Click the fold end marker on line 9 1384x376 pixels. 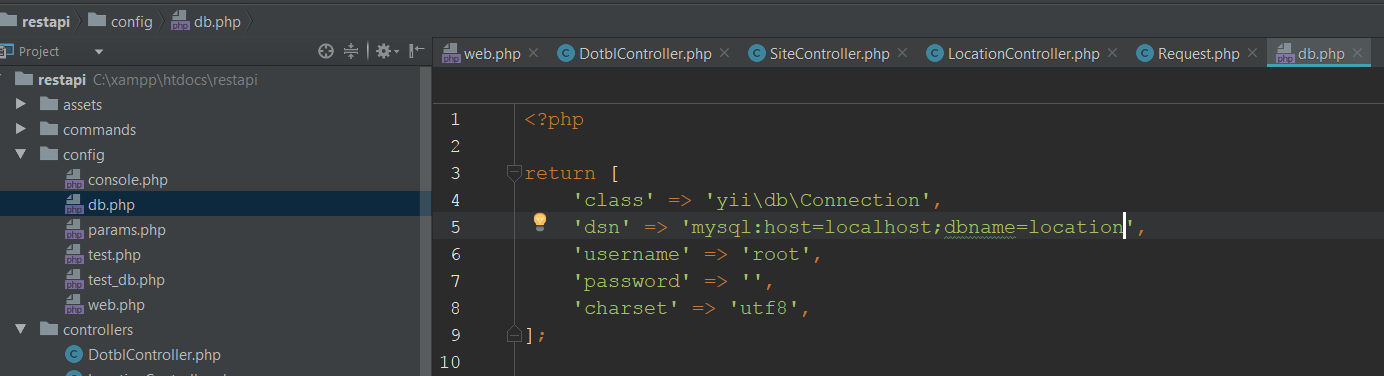tap(514, 334)
